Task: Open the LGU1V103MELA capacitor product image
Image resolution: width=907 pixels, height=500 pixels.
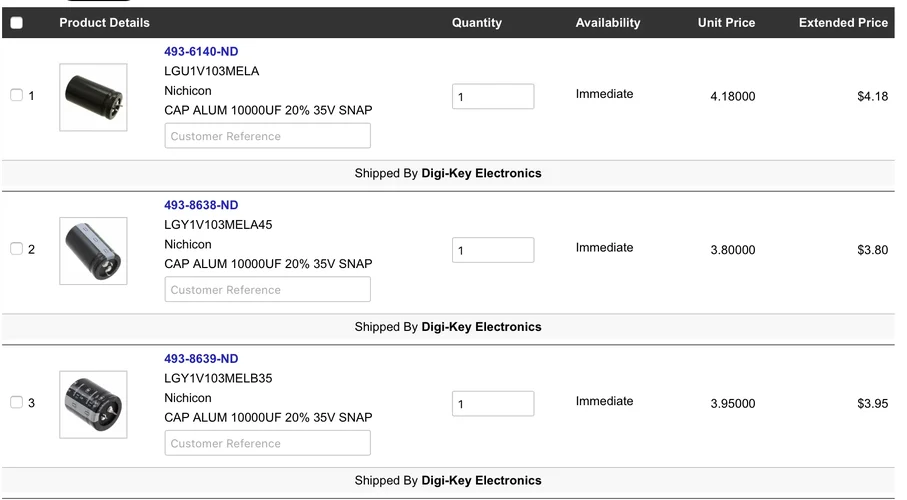Action: (x=93, y=97)
